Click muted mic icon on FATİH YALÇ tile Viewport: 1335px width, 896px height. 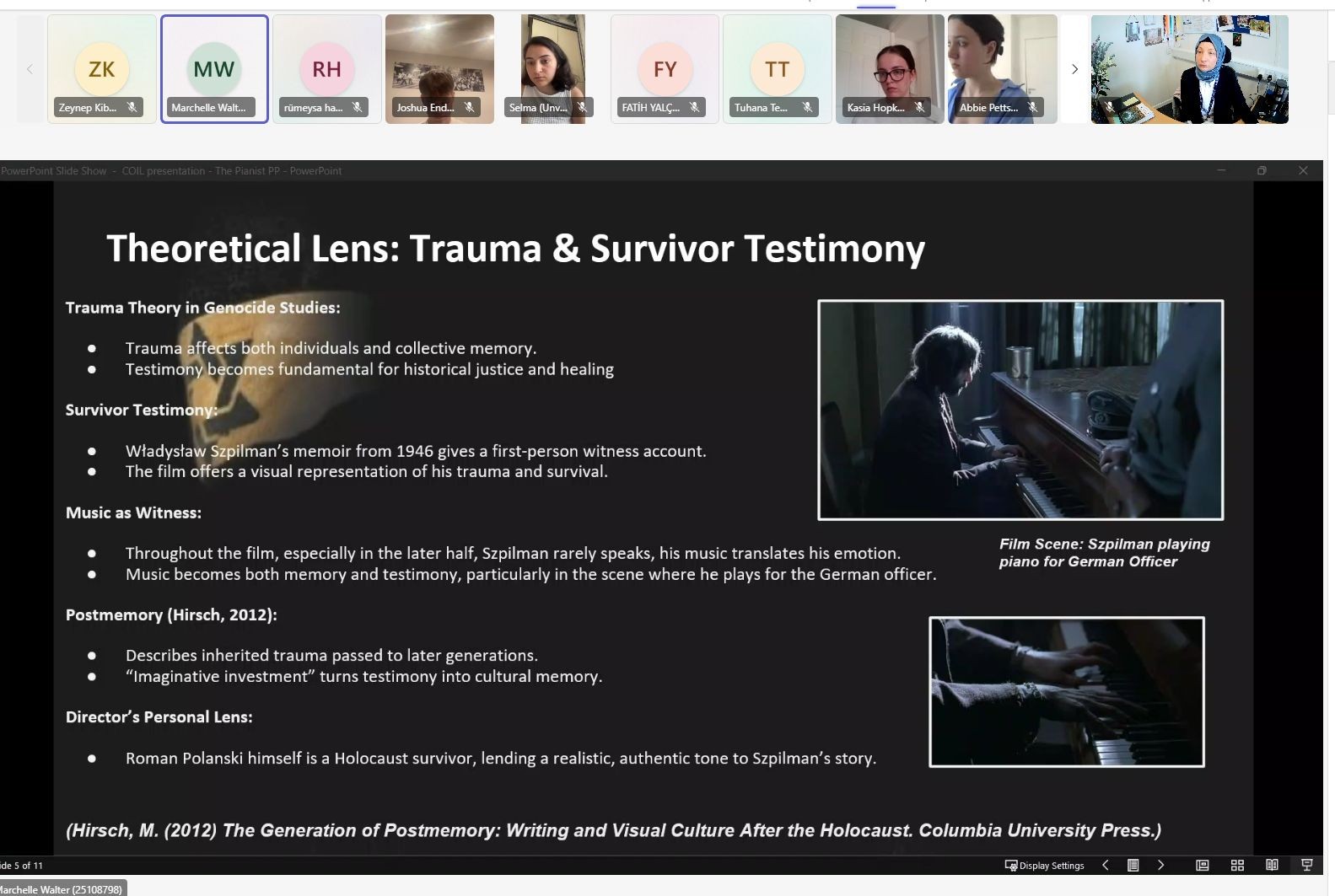[x=694, y=107]
